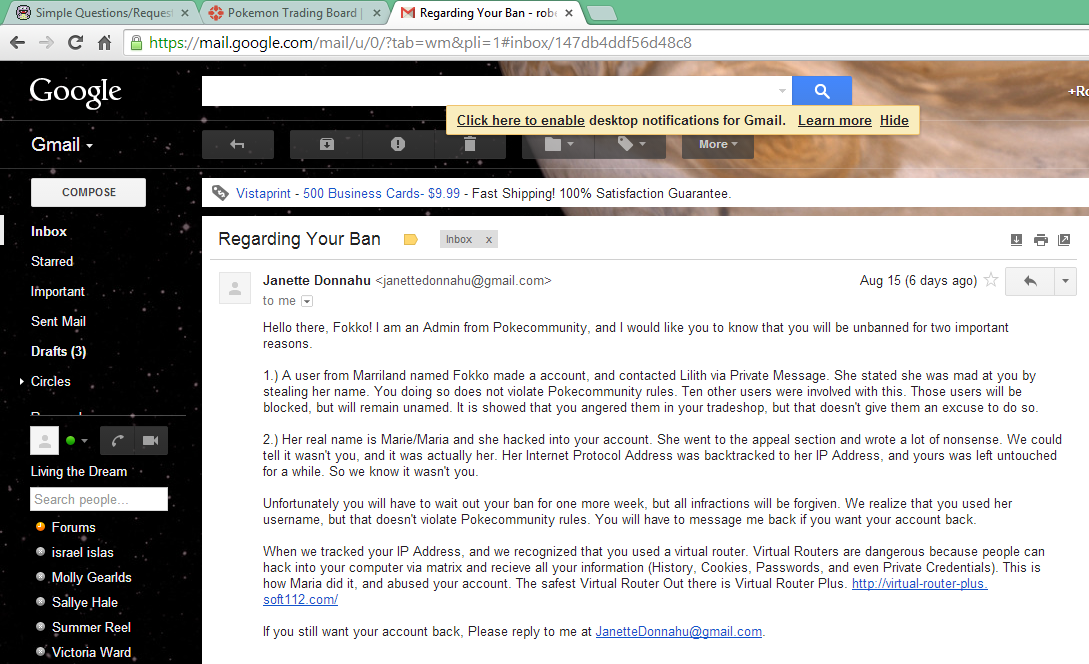
Task: Open the Labels tag dropdown
Action: 631,144
